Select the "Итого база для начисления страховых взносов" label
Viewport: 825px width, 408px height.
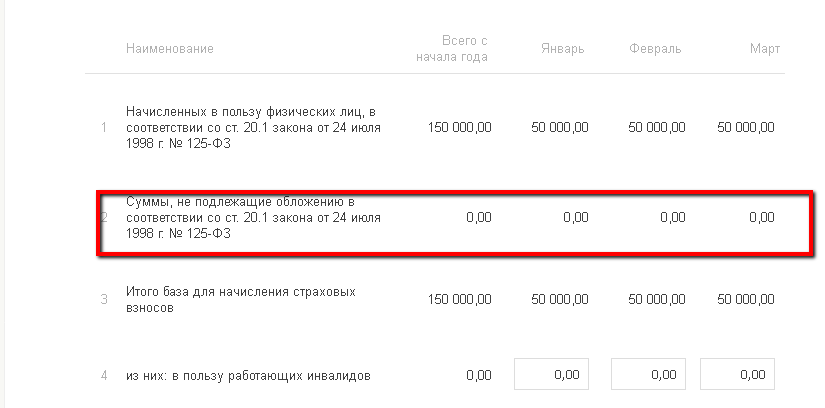tap(241, 299)
